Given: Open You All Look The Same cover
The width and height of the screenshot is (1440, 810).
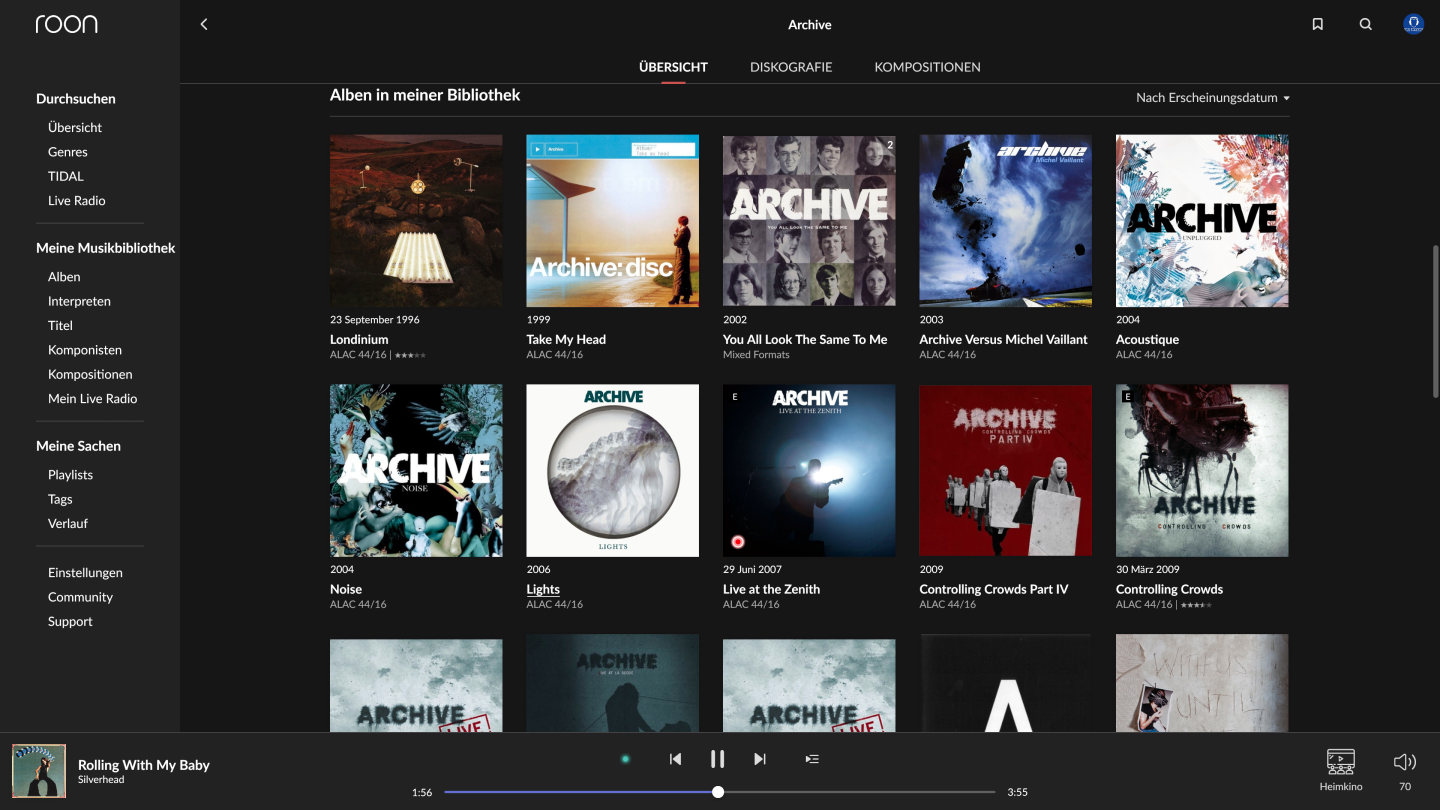Looking at the screenshot, I should [x=809, y=221].
